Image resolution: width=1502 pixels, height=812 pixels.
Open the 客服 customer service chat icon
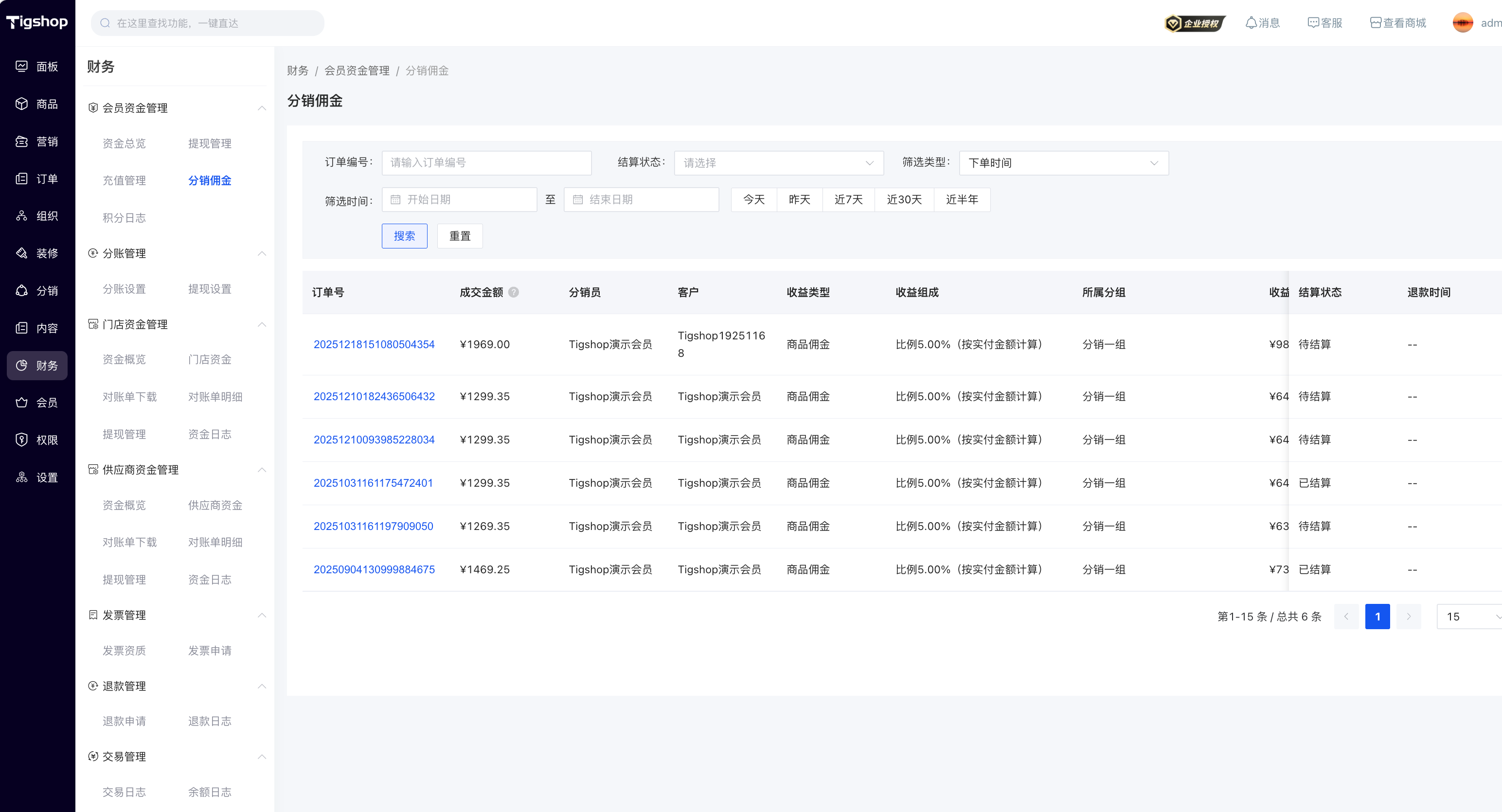pyautogui.click(x=1313, y=23)
